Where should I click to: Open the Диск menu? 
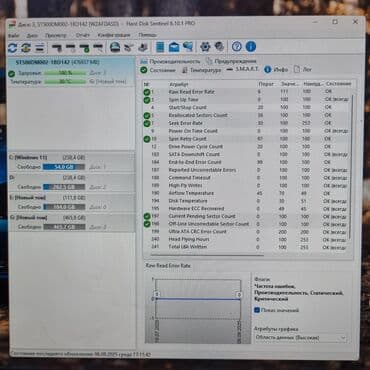tap(32, 35)
